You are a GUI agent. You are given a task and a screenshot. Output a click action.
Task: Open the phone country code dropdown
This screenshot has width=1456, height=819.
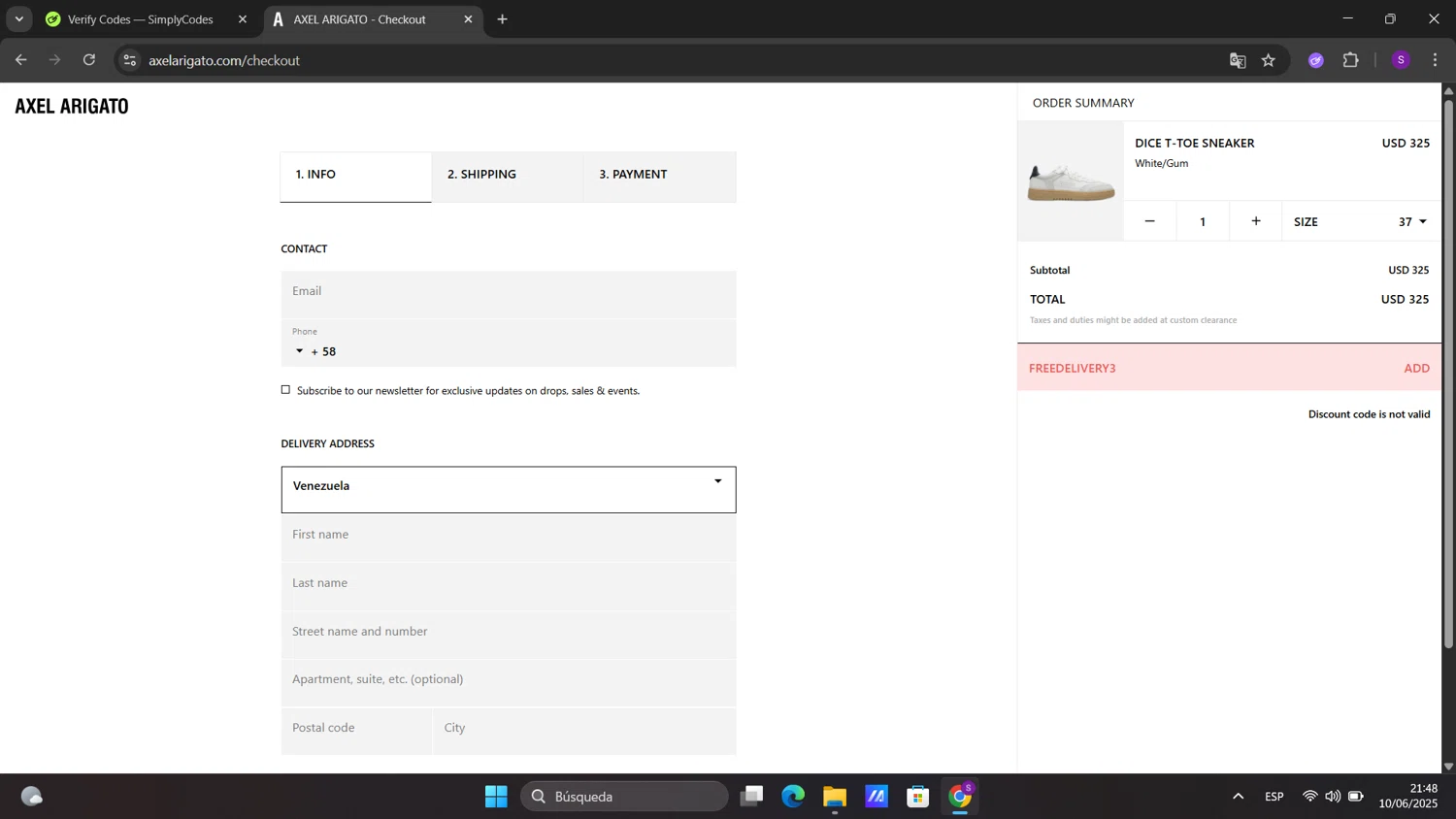coord(299,351)
